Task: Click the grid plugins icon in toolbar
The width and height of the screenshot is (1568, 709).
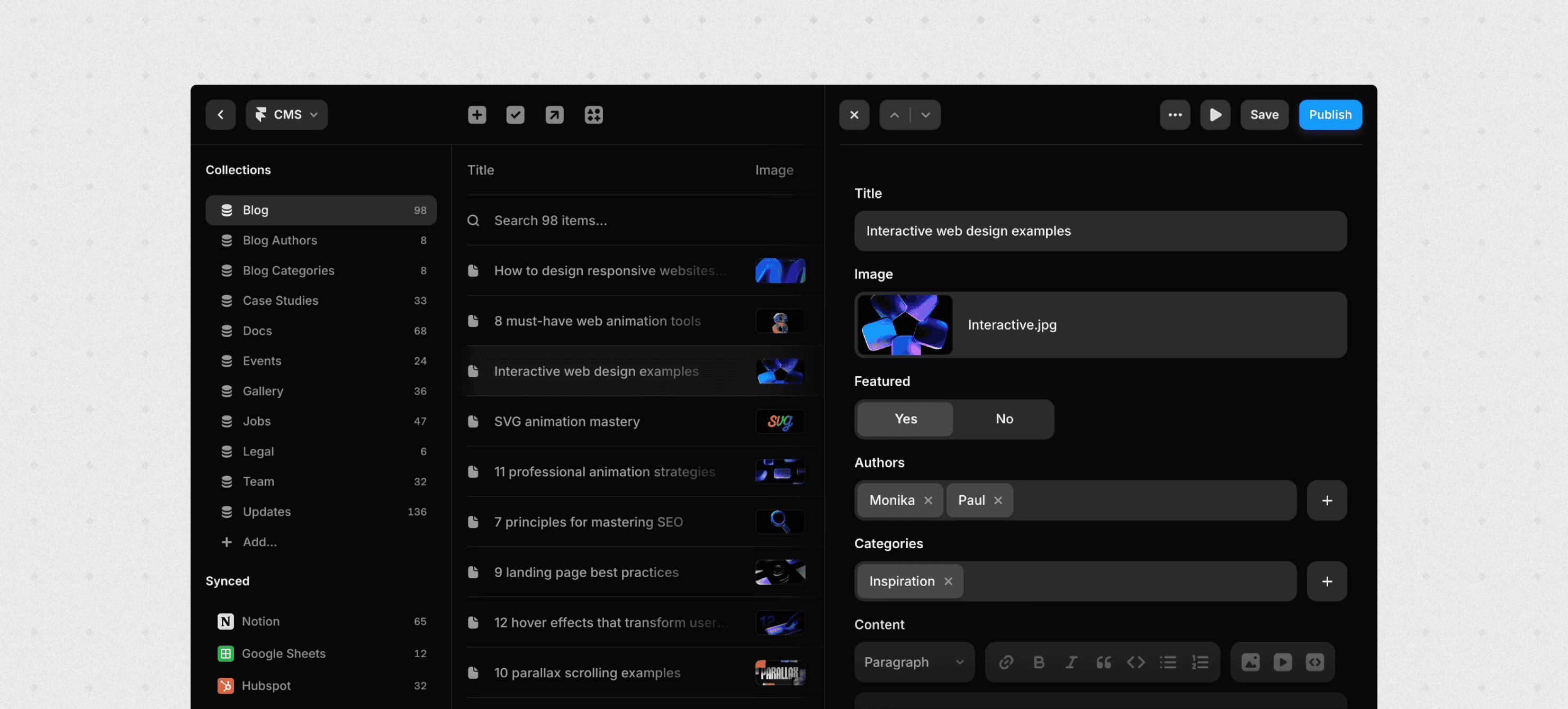Action: pyautogui.click(x=593, y=114)
